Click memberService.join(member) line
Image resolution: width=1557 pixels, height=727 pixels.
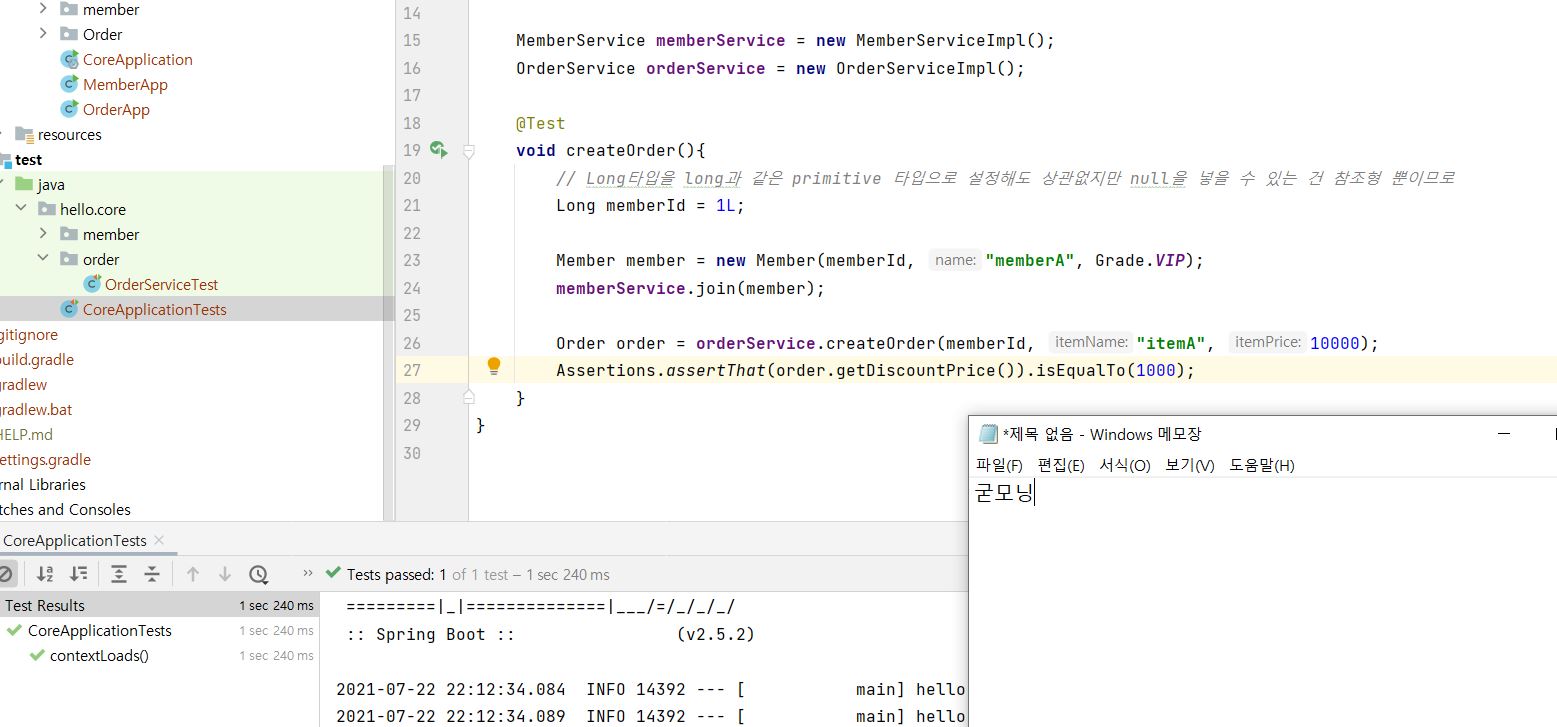point(690,288)
